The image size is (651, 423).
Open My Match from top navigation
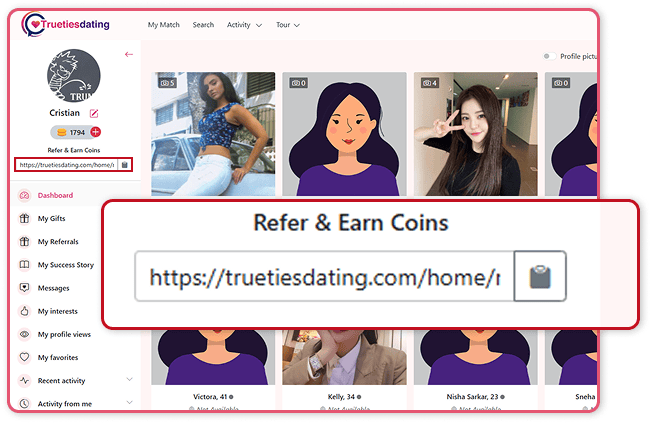click(x=164, y=25)
